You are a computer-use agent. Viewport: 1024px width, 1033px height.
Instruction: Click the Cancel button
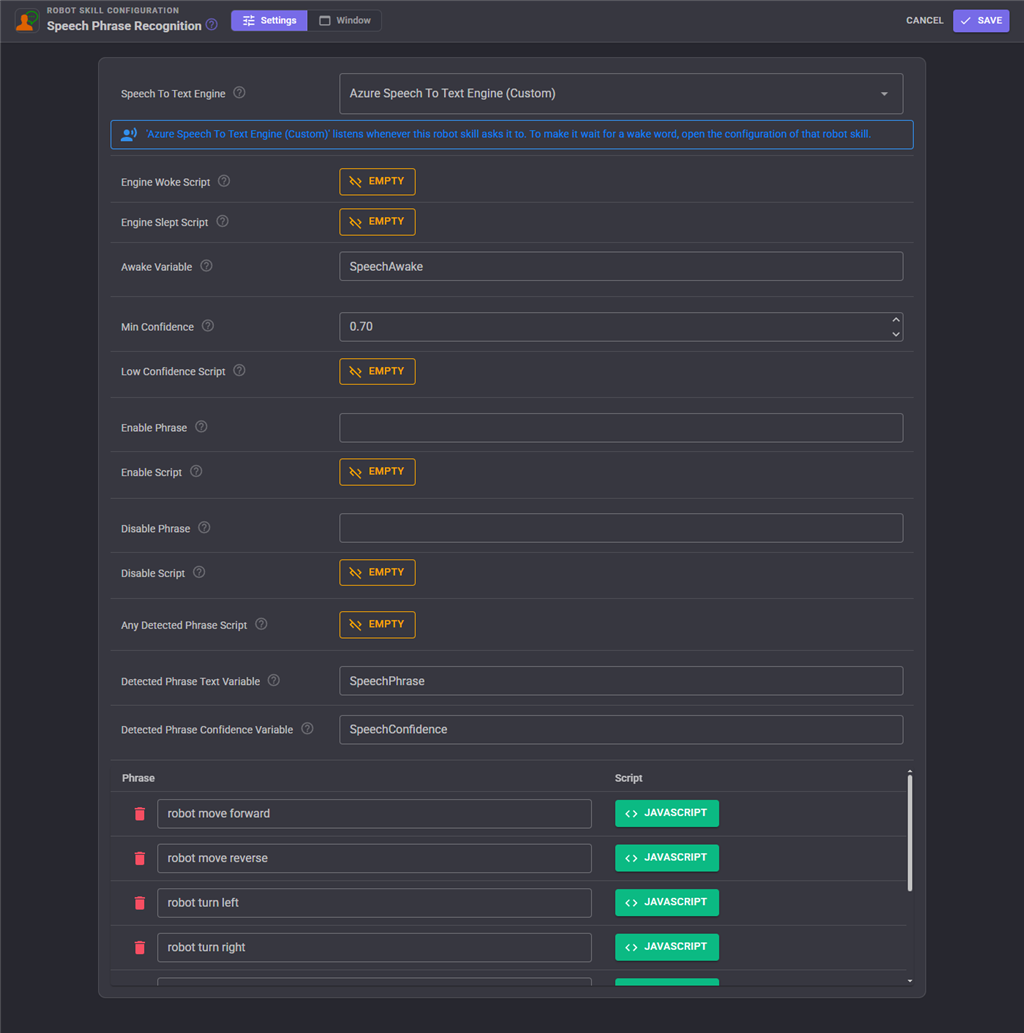coord(924,20)
